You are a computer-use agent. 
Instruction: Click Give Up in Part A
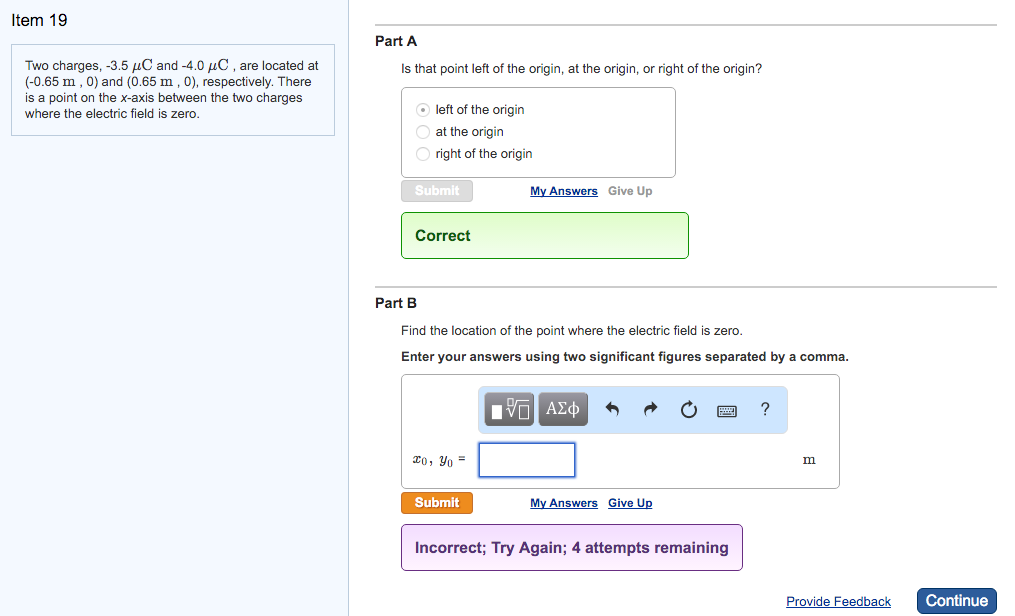[630, 191]
